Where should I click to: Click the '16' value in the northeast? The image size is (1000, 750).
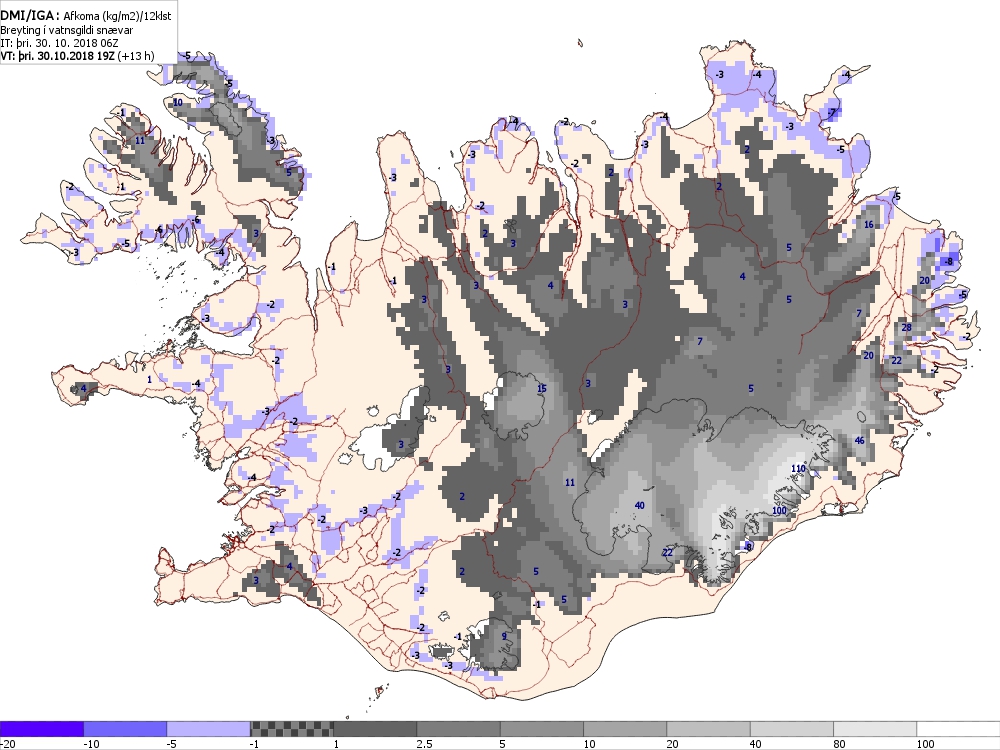click(869, 224)
